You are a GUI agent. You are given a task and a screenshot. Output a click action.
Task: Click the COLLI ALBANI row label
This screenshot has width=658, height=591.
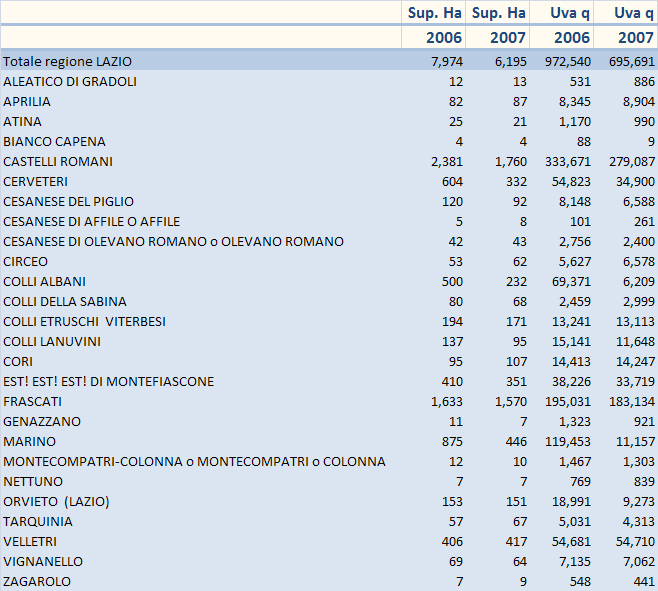(44, 282)
